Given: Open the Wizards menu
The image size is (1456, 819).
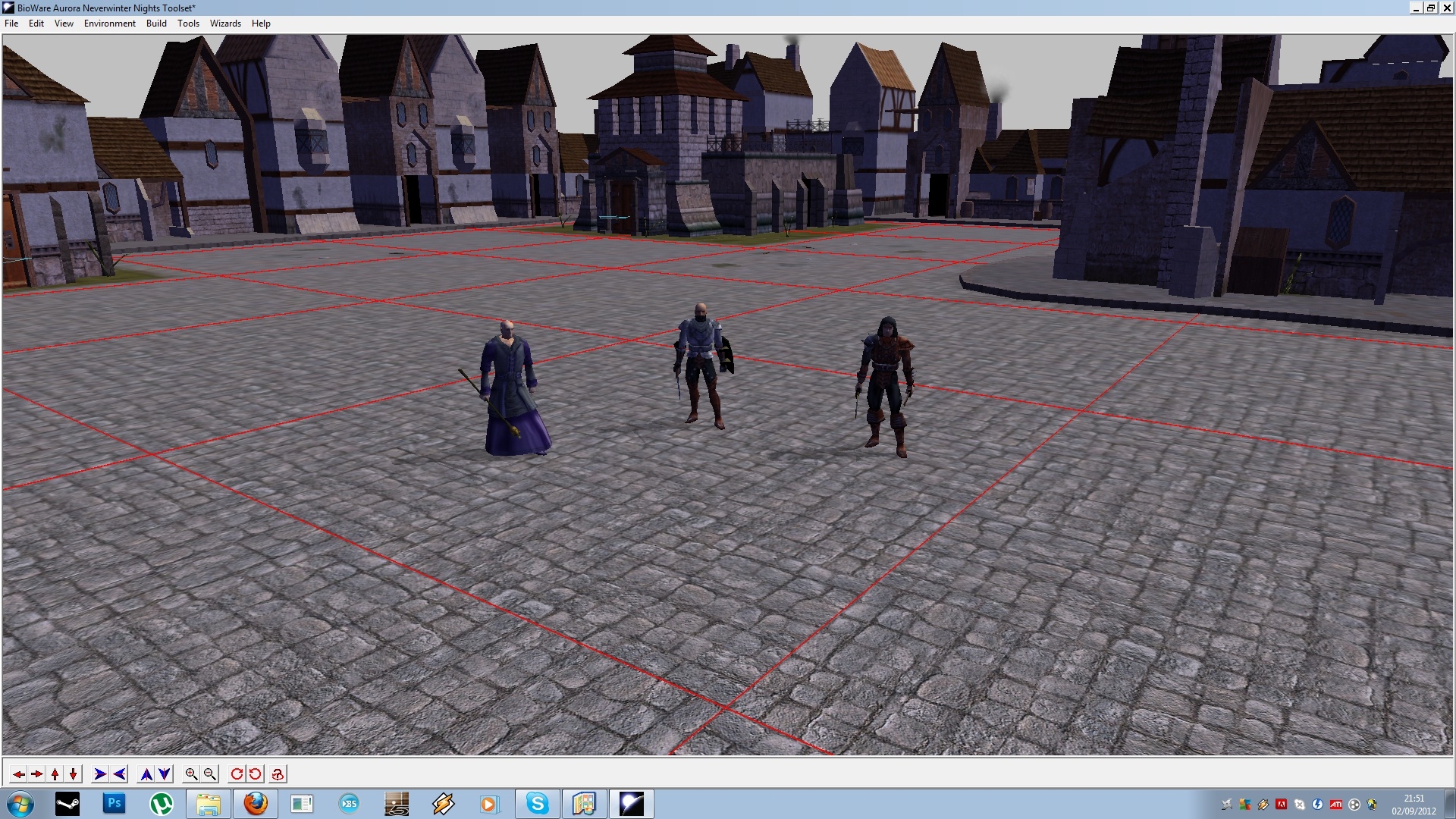Looking at the screenshot, I should (x=225, y=24).
